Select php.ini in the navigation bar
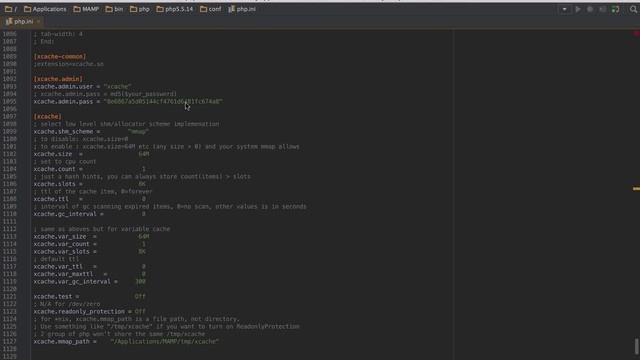This screenshot has width=640, height=360. tap(242, 9)
